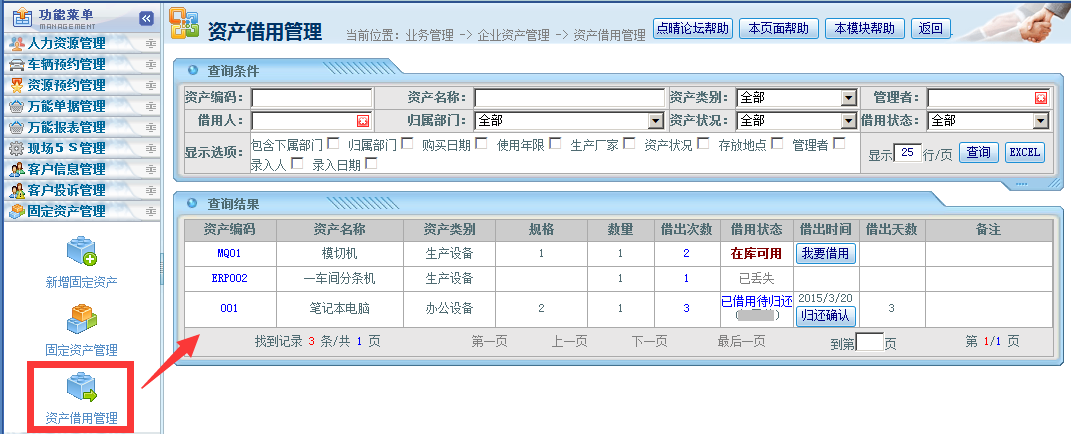Click the 资产名称 input field

pos(569,98)
